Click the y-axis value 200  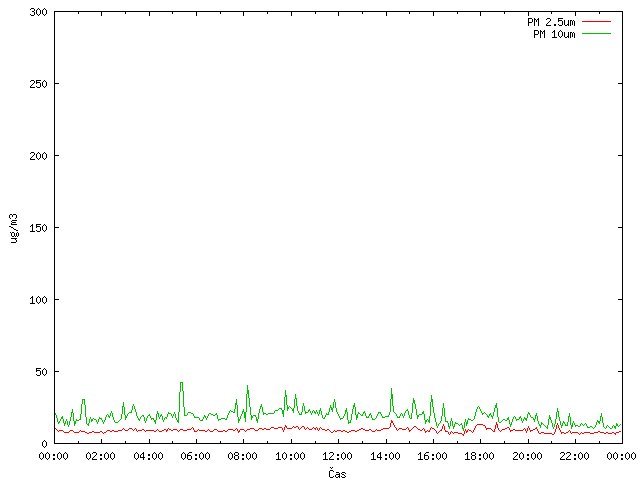point(38,156)
